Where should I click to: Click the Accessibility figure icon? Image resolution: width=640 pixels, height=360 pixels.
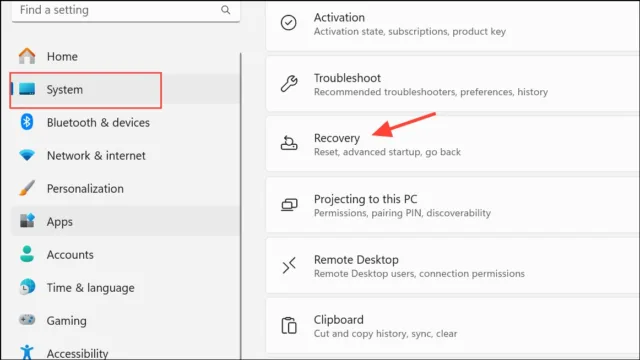[x=27, y=352]
